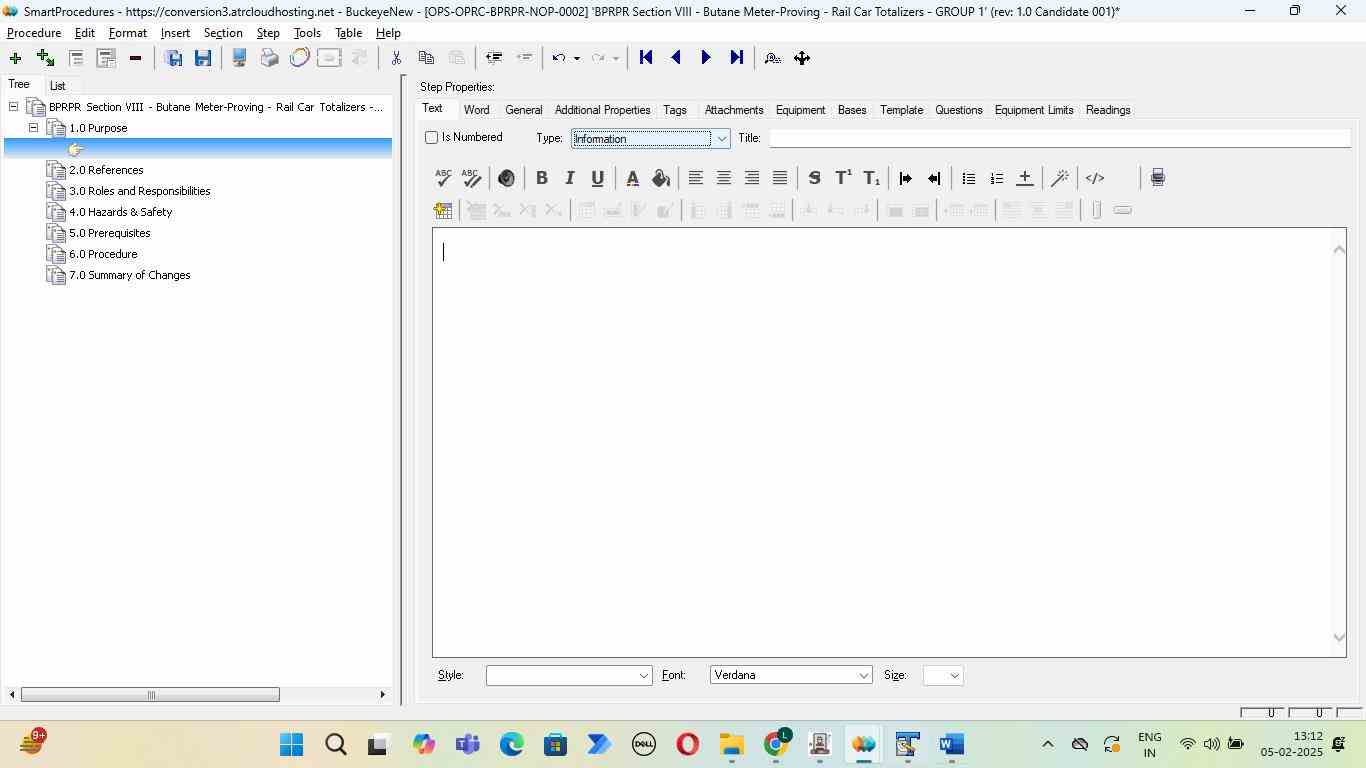The width and height of the screenshot is (1366, 768).
Task: Collapse the root BPRPR Section VIII node
Action: tap(13, 106)
